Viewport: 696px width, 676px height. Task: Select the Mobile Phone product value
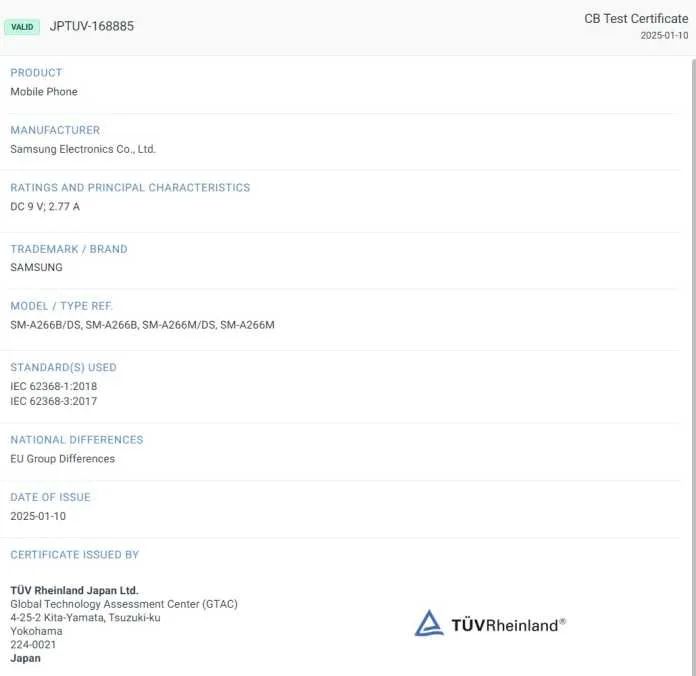44,92
